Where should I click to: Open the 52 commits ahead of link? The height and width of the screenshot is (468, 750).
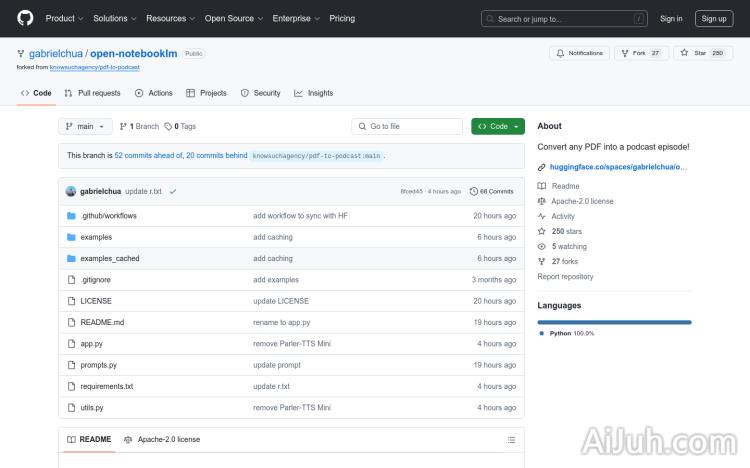click(x=147, y=156)
